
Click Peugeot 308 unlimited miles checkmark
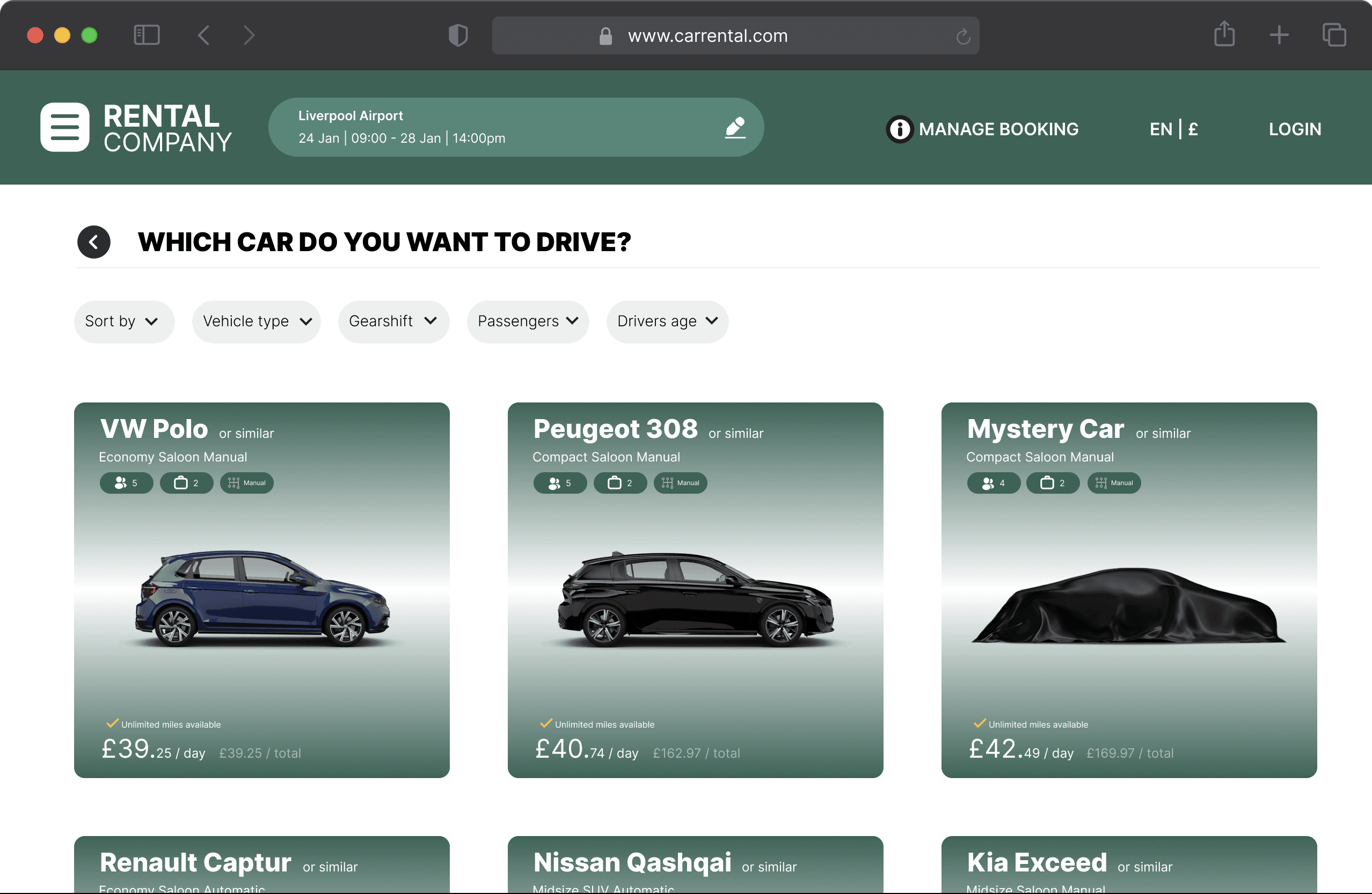pyautogui.click(x=546, y=723)
